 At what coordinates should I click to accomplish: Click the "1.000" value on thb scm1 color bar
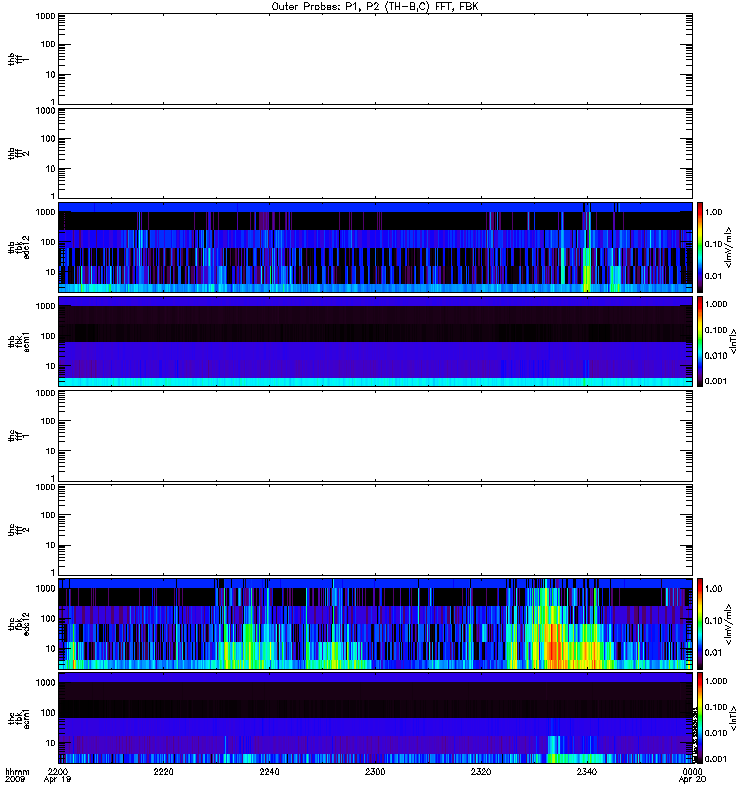(x=716, y=304)
